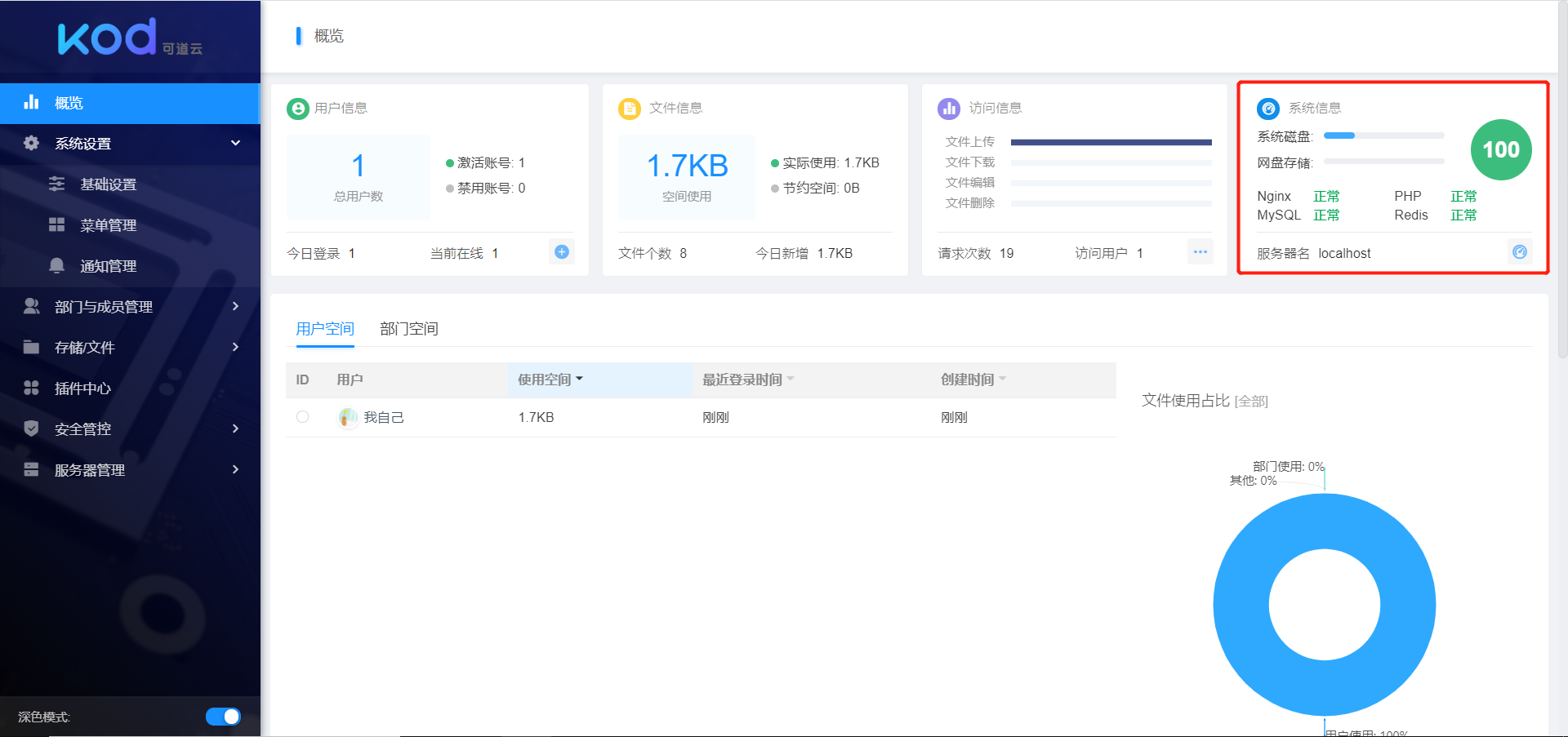The image size is (1568, 737).
Task: Expand the 安全管控 arrow
Action: click(x=235, y=428)
